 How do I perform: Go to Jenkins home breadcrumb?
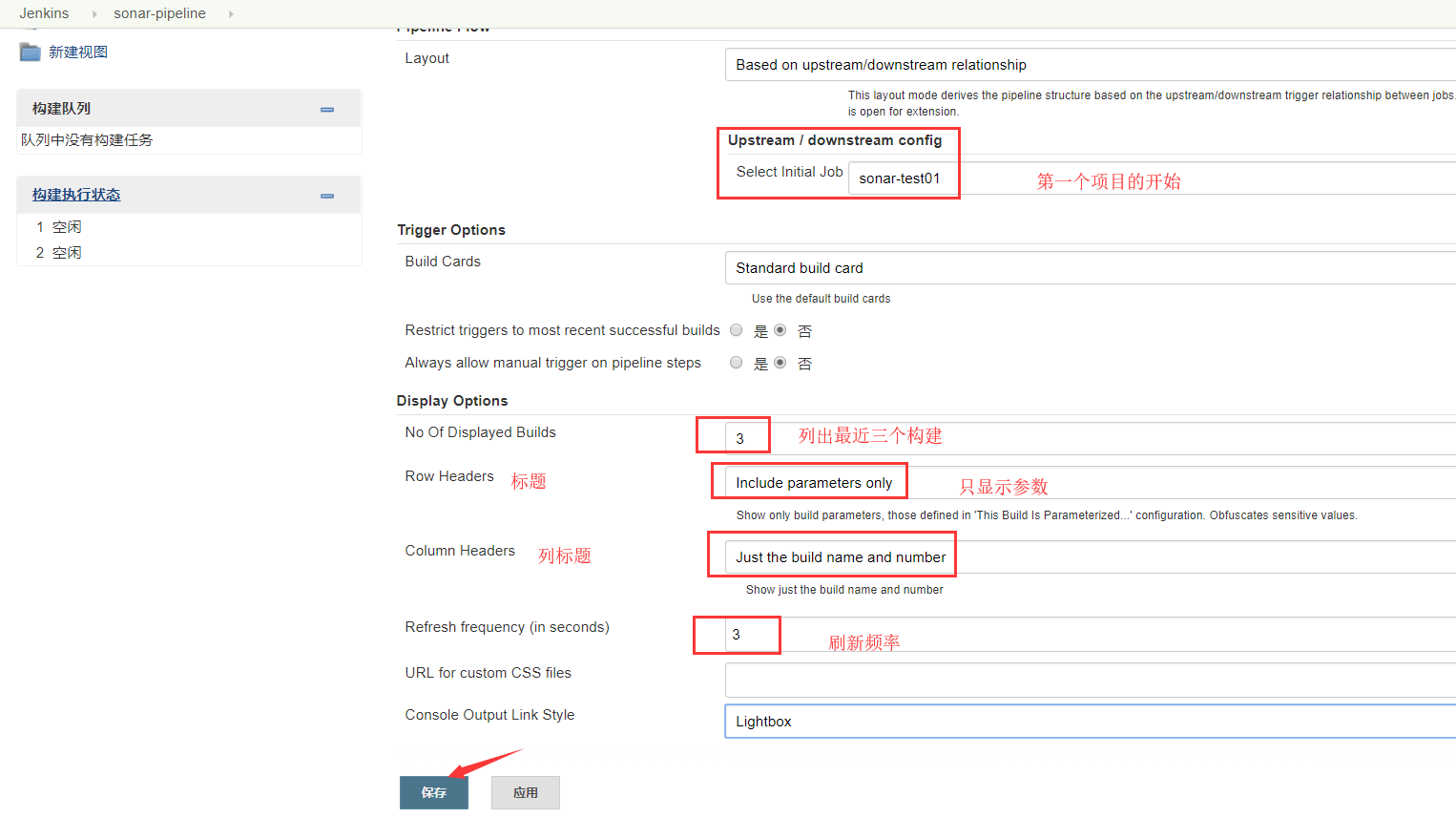(x=44, y=13)
